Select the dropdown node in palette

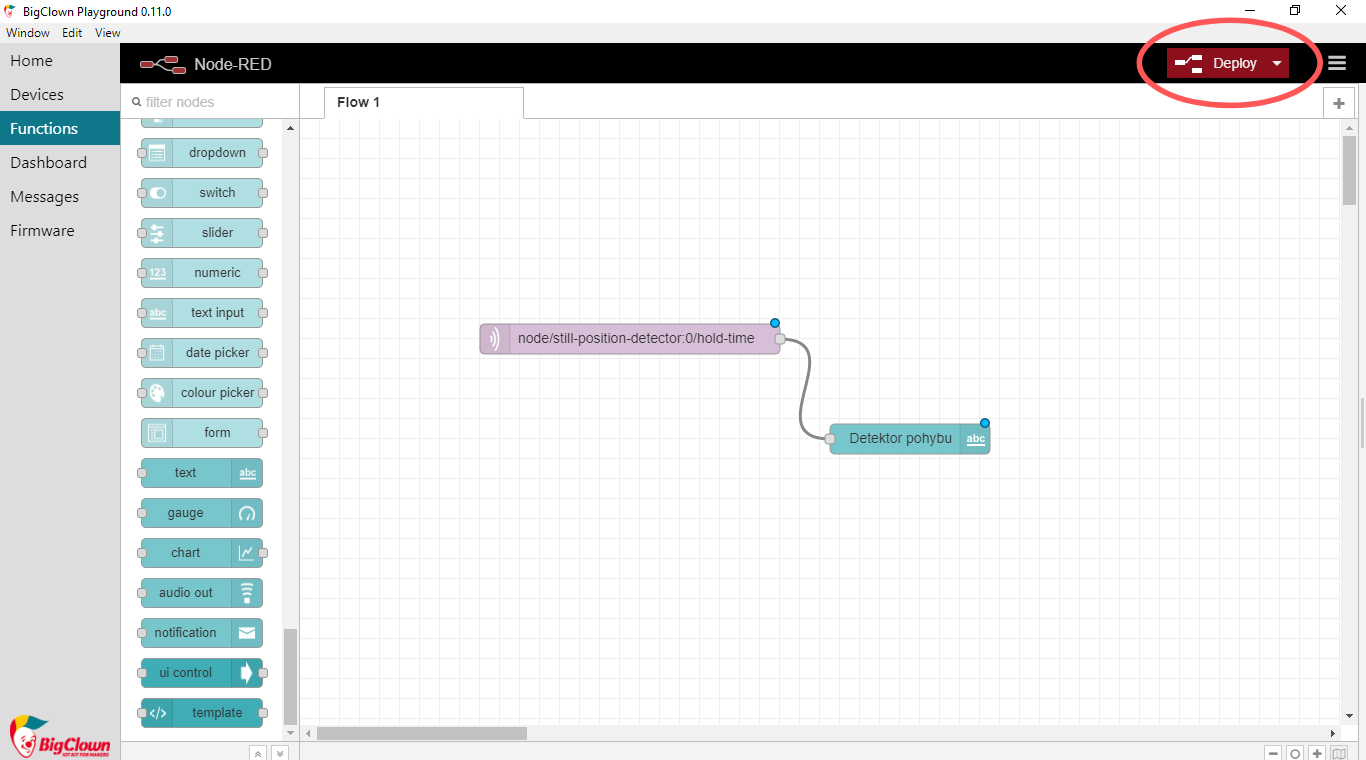202,153
